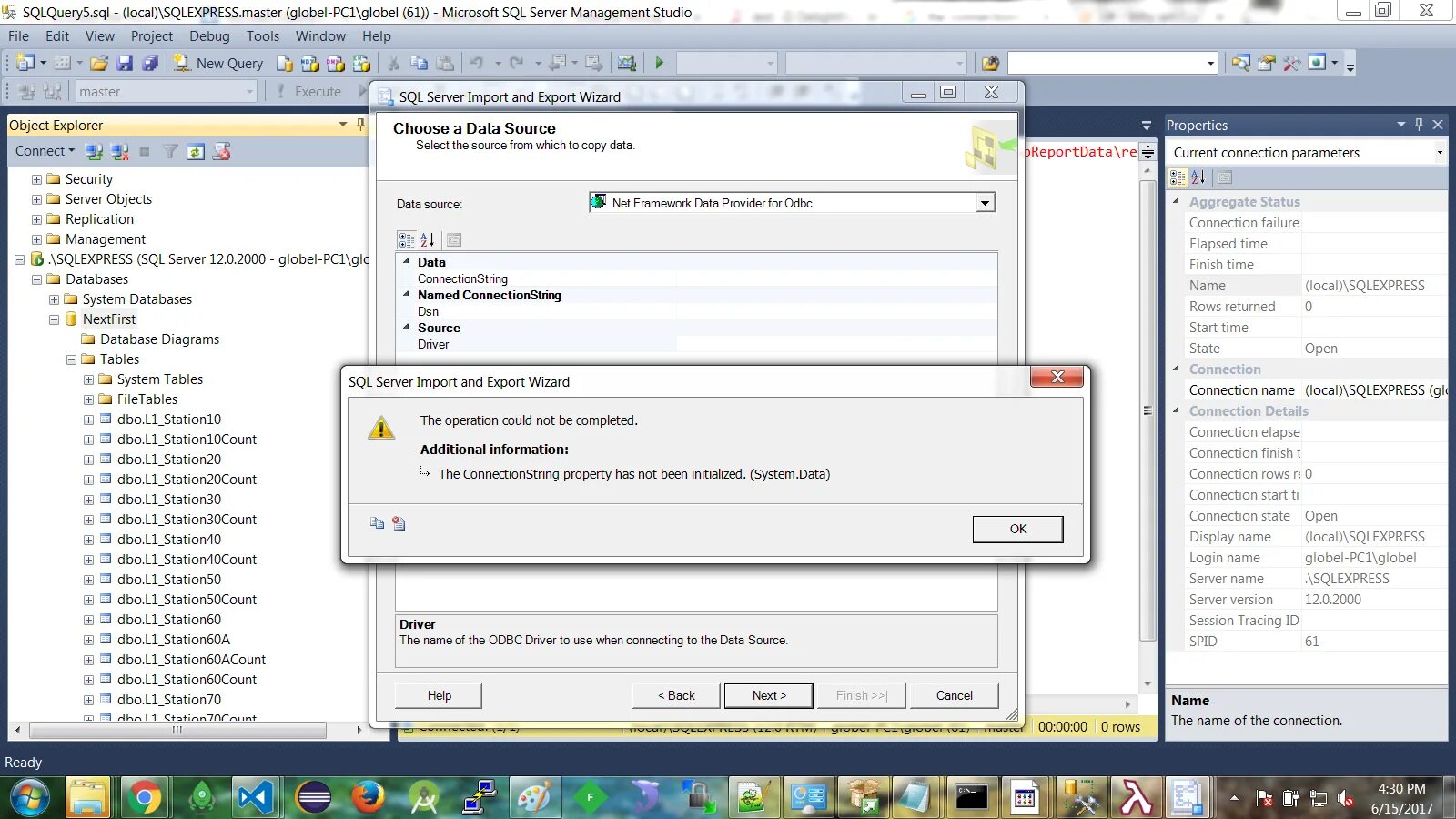Click the Analysis Services MDX Query icon
The width and height of the screenshot is (1456, 819).
[x=310, y=63]
